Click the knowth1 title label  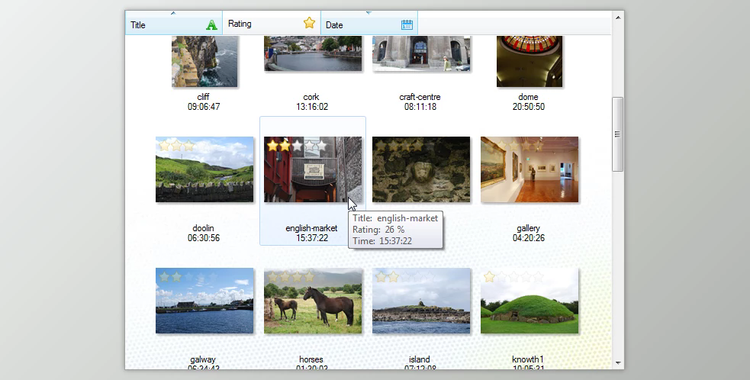pos(528,359)
